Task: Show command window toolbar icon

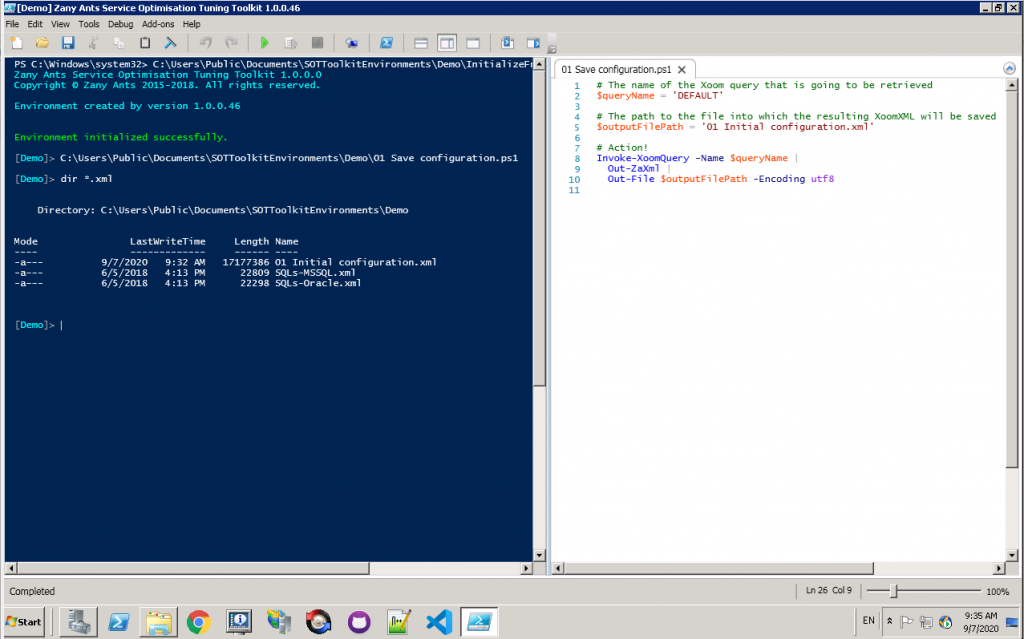Action: point(507,43)
